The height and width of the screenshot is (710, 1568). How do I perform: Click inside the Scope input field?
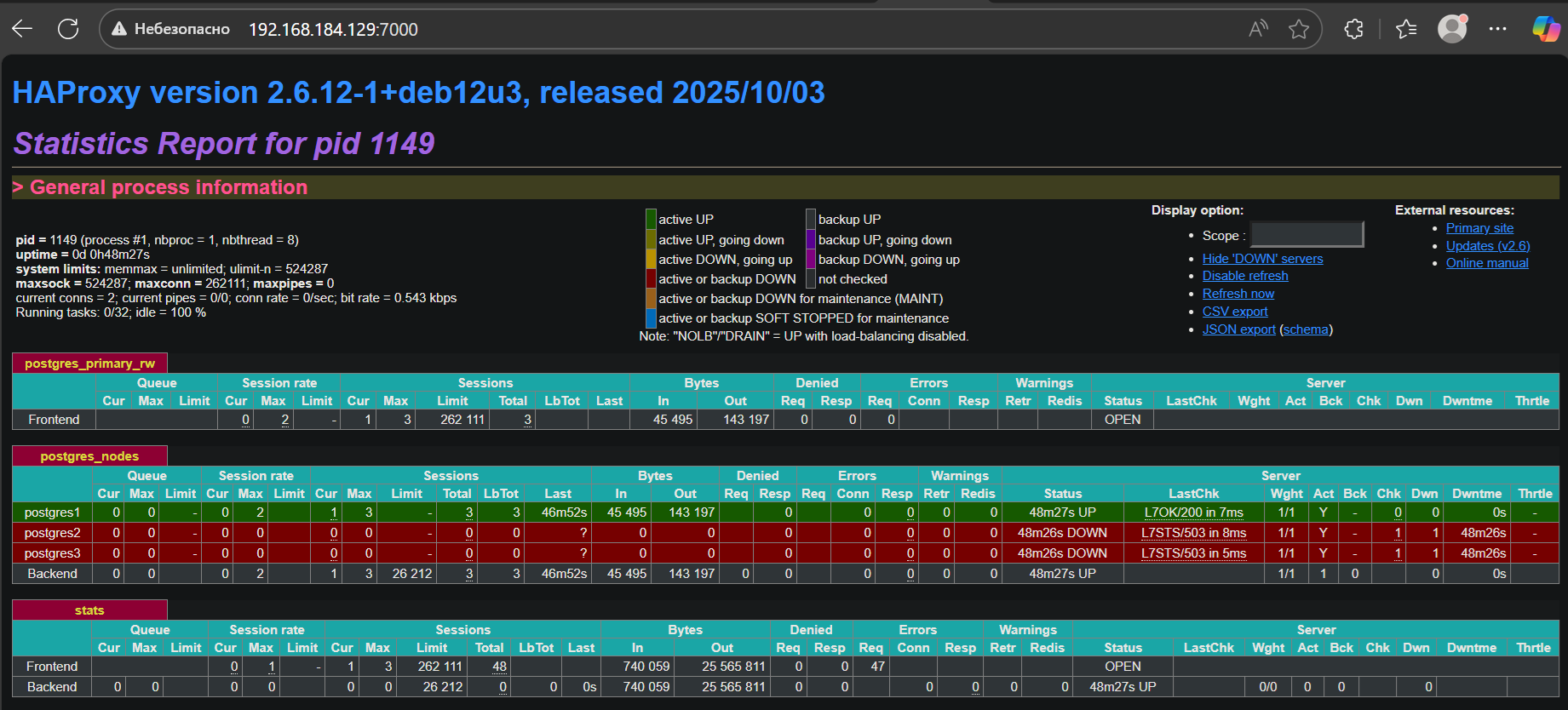[1307, 235]
